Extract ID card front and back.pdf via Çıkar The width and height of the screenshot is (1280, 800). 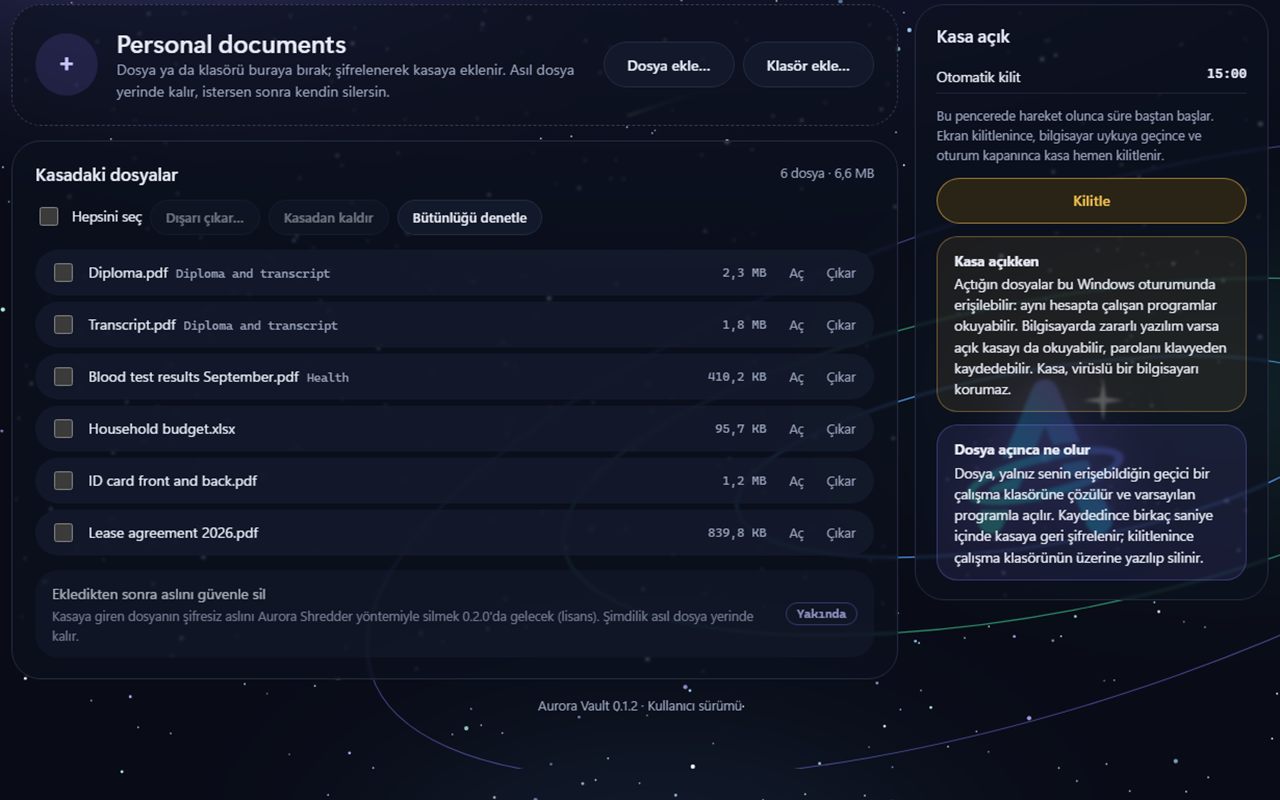841,481
